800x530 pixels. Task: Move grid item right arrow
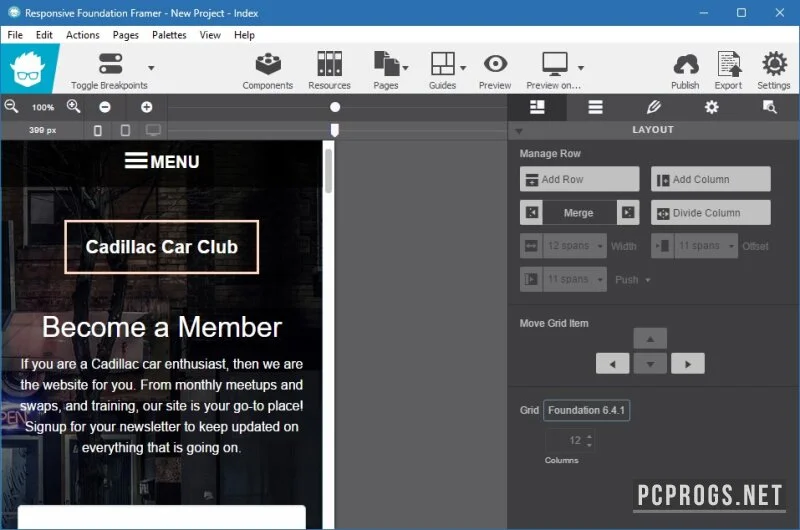tap(688, 364)
